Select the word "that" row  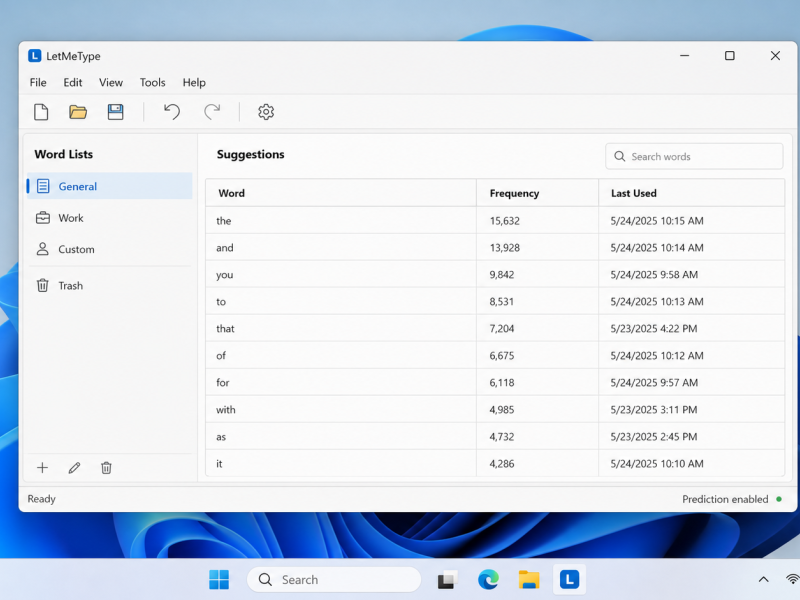(x=495, y=329)
